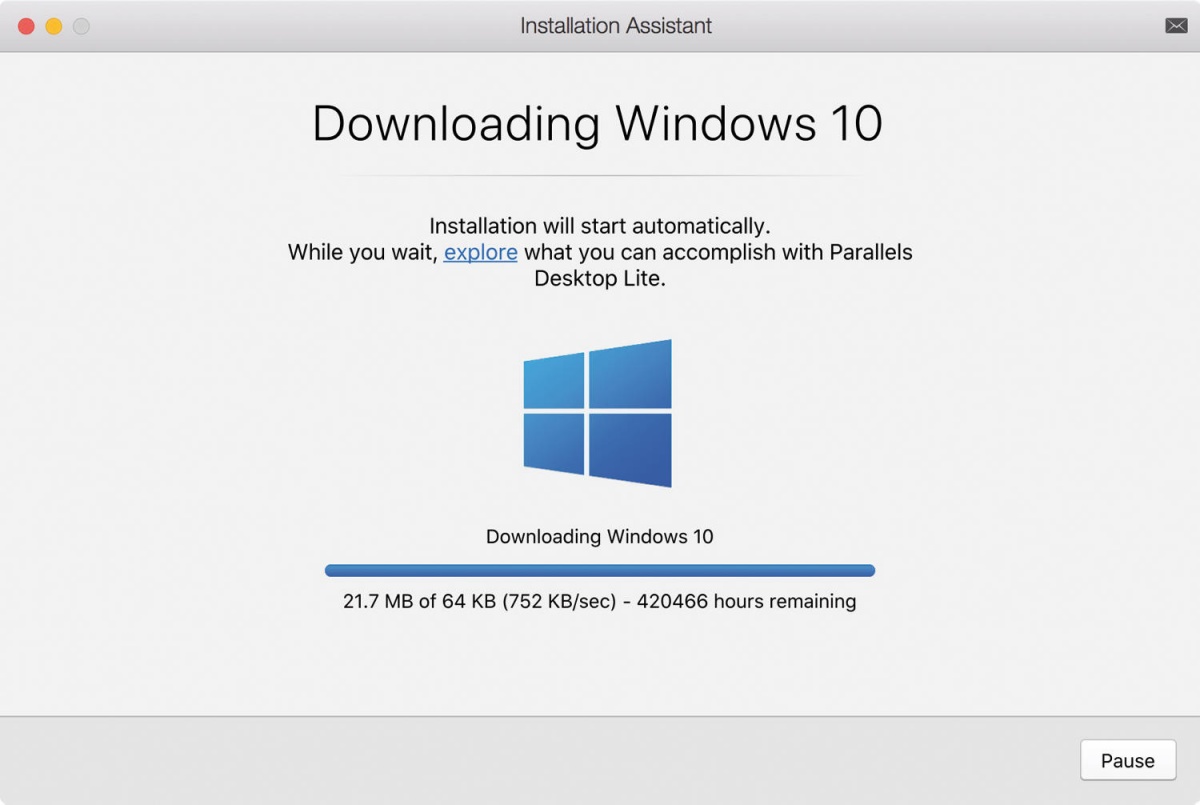Viewport: 1200px width, 805px height.
Task: Click the 'Downloading Windows 10' large heading
Action: pos(598,123)
